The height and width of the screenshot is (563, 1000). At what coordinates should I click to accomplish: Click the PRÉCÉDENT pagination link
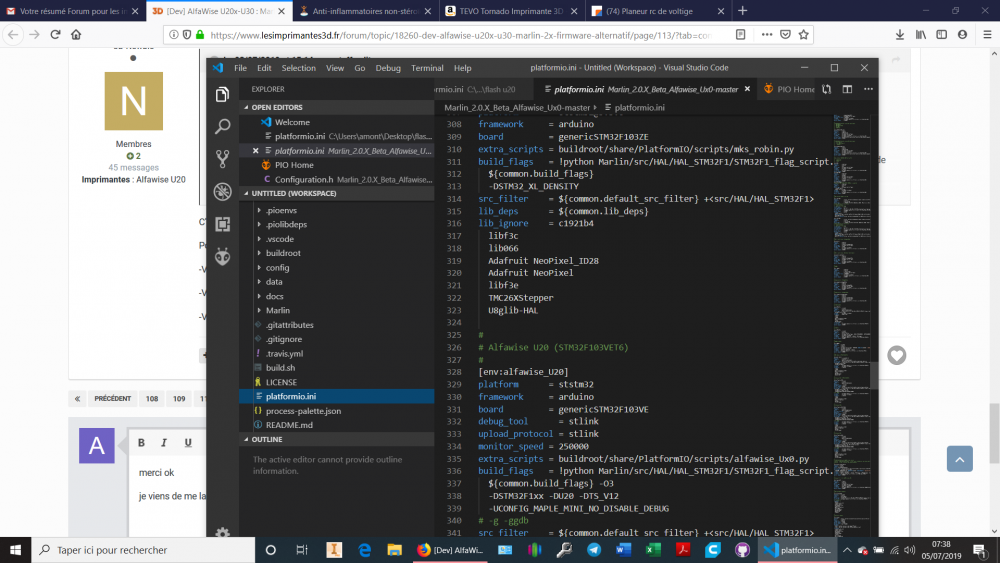(112, 398)
